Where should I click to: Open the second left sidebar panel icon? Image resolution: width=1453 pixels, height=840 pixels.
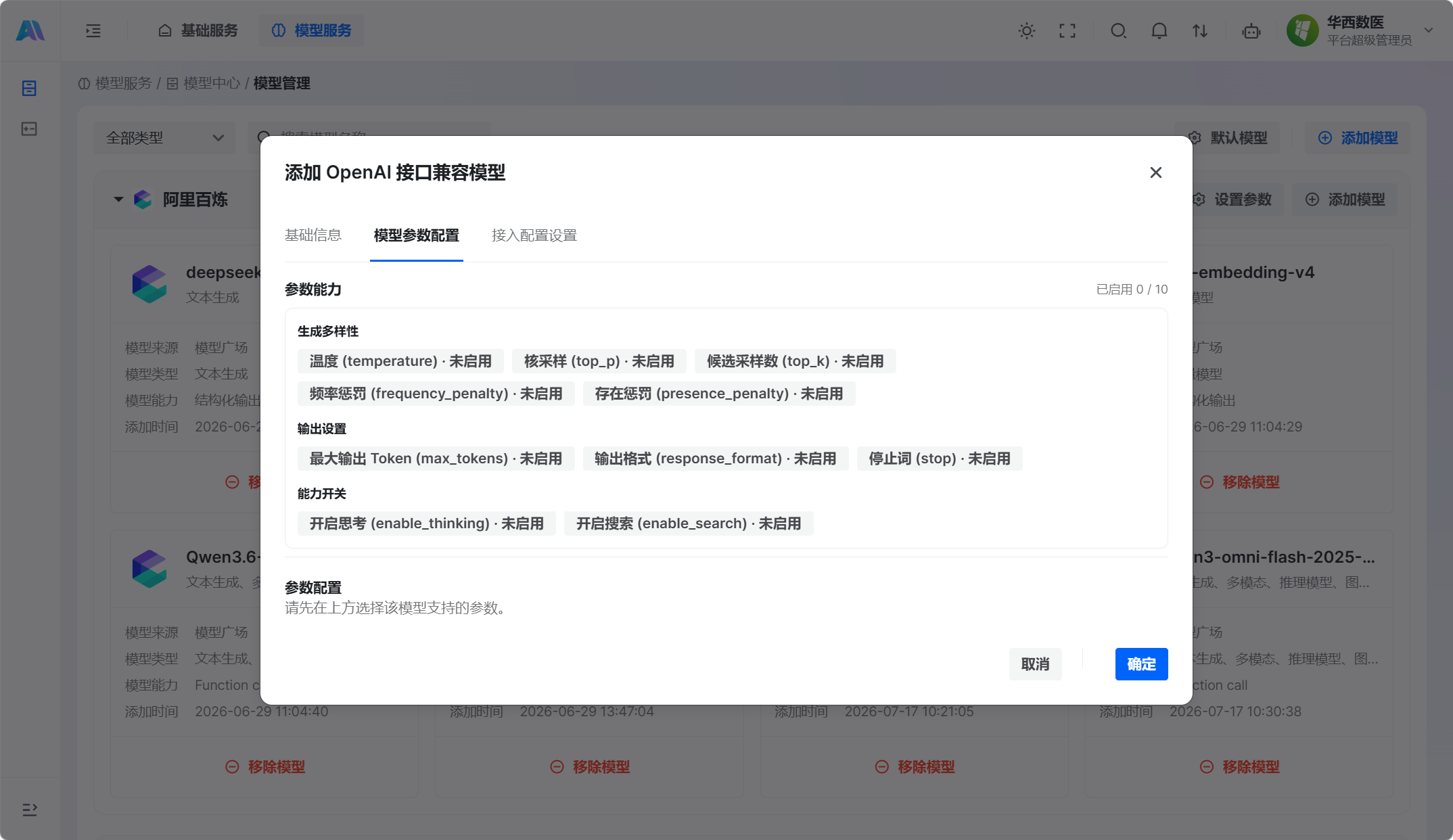[29, 129]
